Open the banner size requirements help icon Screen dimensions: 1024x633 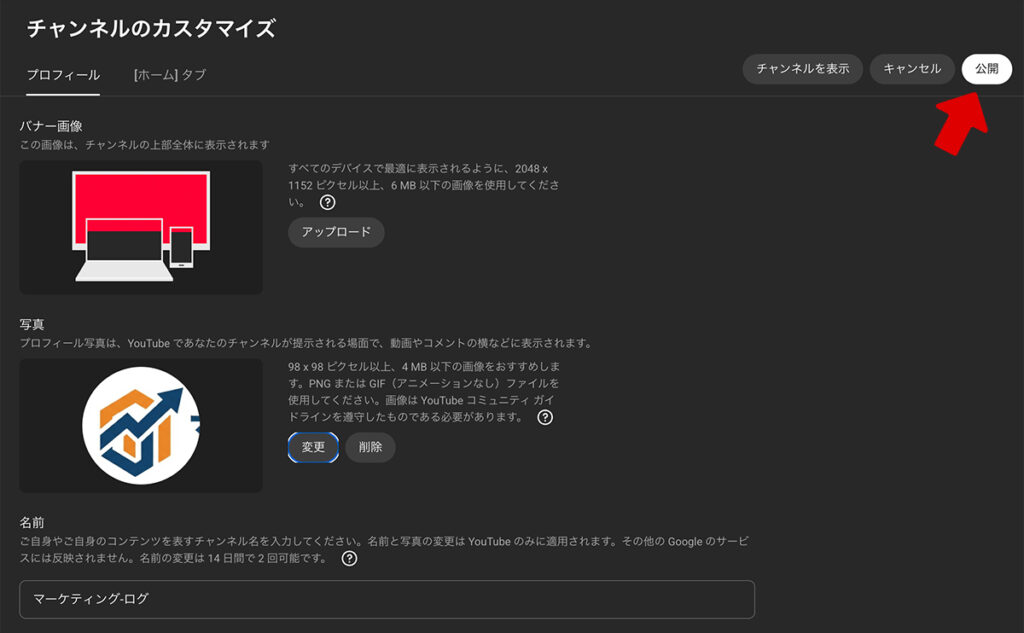[327, 203]
